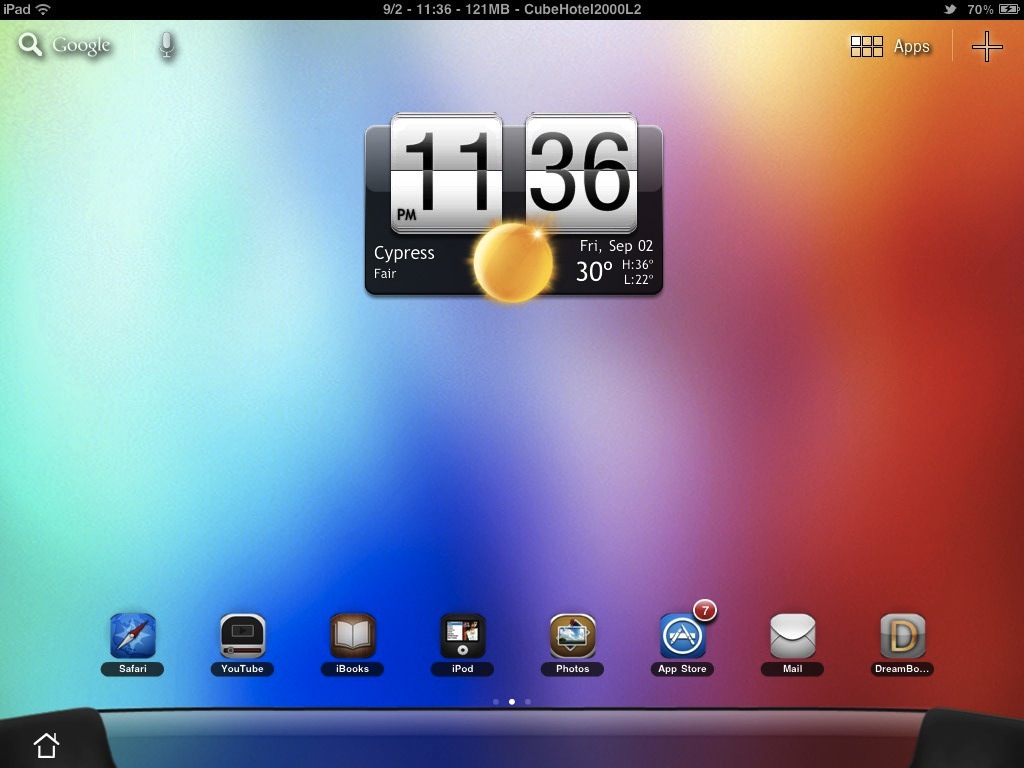Open the iBooks app
Viewport: 1024px width, 768px height.
[353, 636]
